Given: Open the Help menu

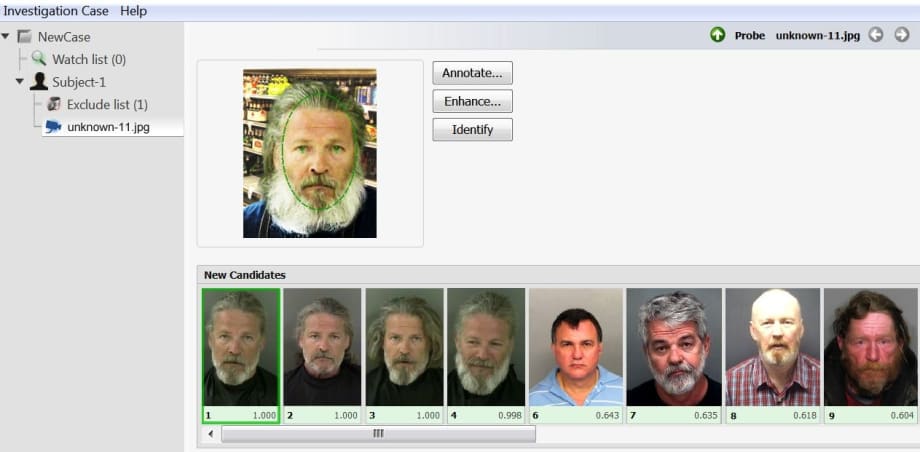Looking at the screenshot, I should pyautogui.click(x=133, y=11).
